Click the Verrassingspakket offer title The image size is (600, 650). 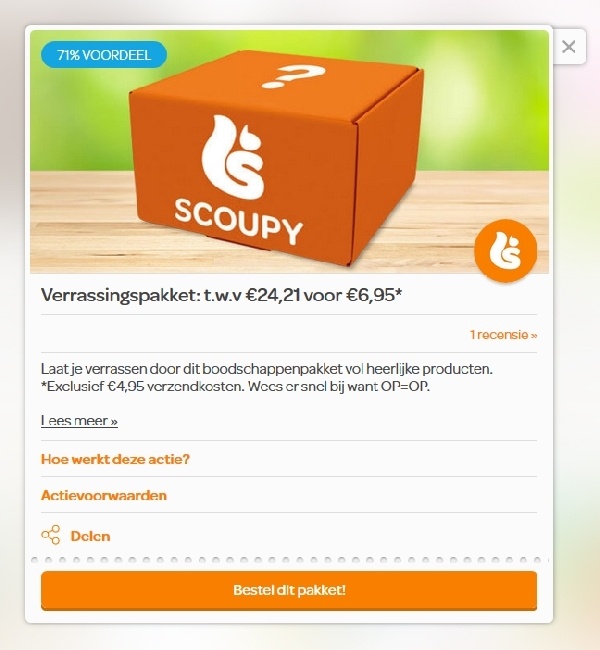pos(221,295)
